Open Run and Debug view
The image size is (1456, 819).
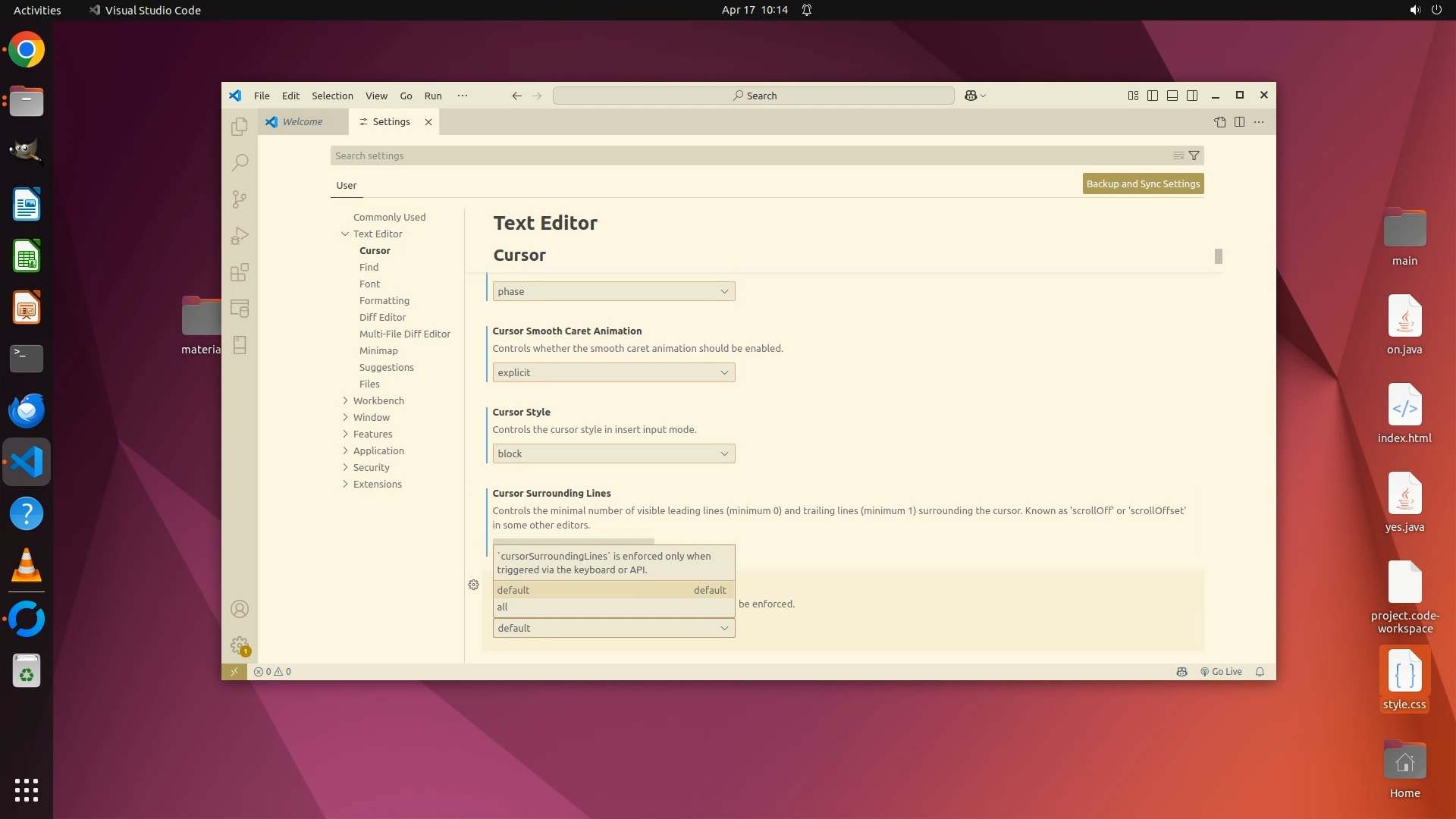(240, 236)
